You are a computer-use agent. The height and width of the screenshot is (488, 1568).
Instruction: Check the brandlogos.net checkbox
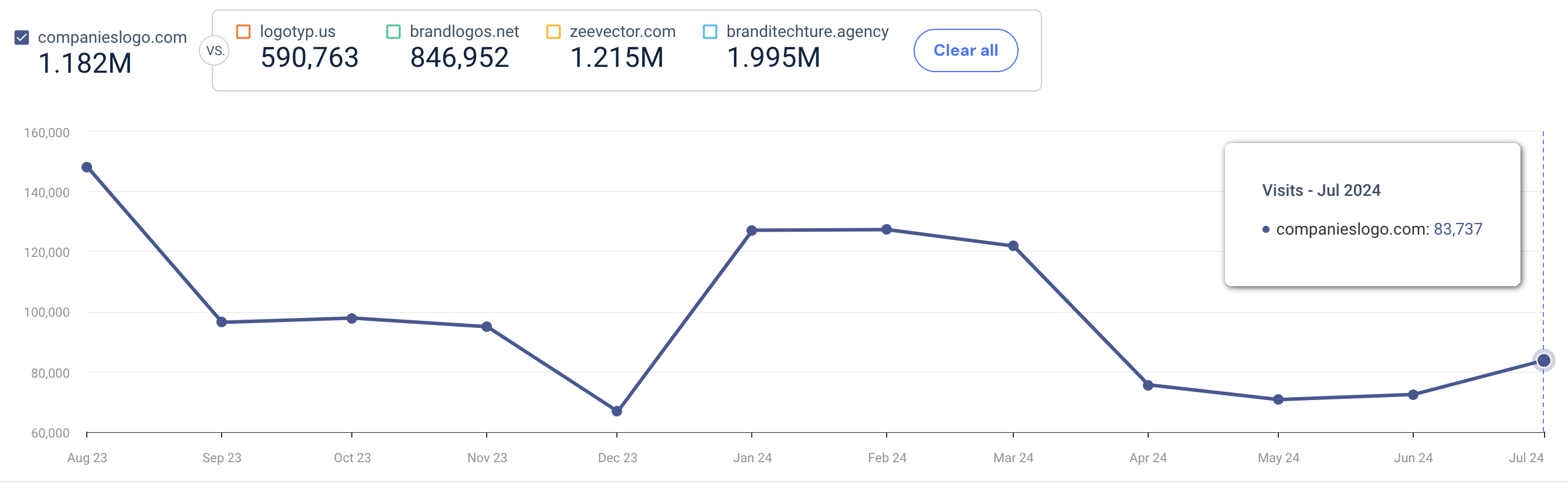tap(393, 32)
